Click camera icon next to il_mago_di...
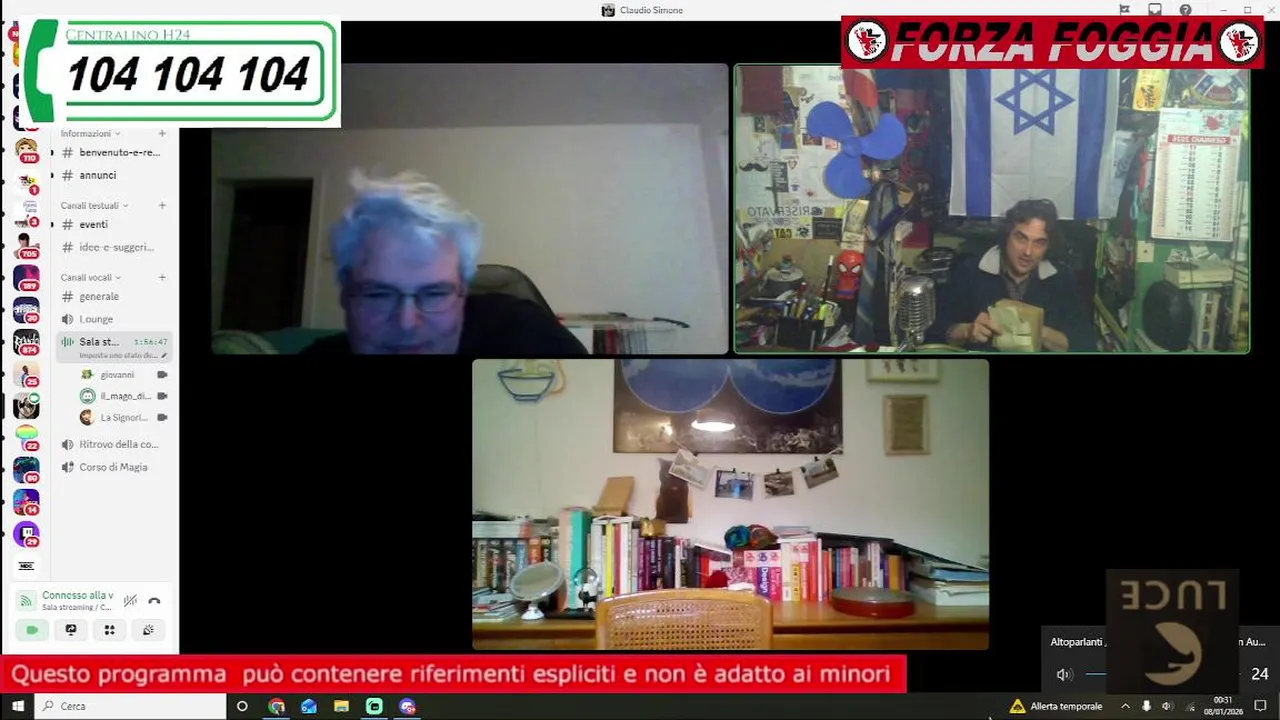This screenshot has width=1280, height=720. point(162,396)
